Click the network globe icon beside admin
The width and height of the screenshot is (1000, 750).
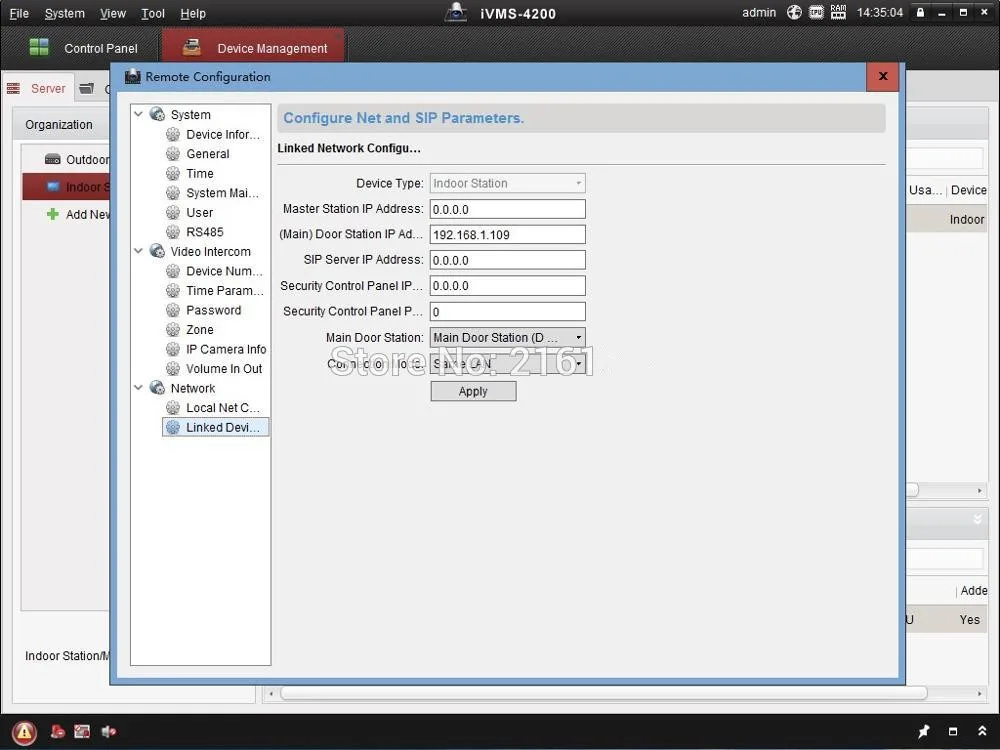pos(794,12)
